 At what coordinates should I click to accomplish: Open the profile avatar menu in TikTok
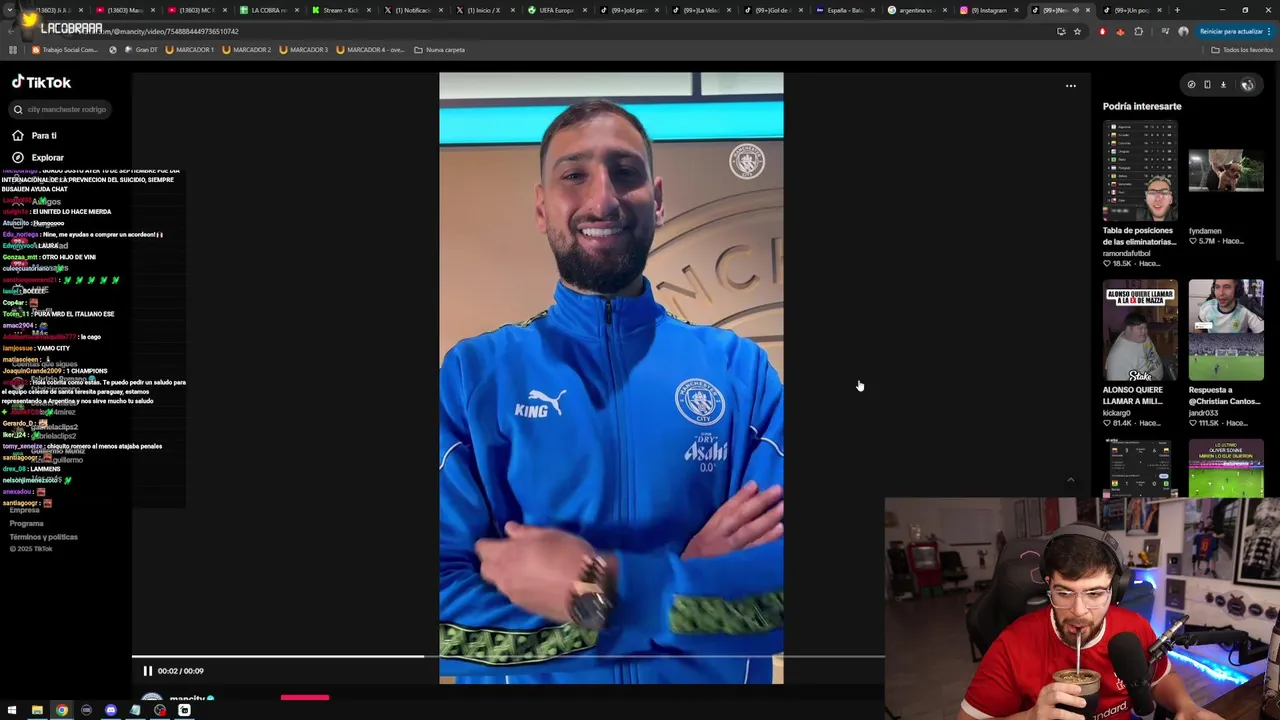pyautogui.click(x=1247, y=85)
